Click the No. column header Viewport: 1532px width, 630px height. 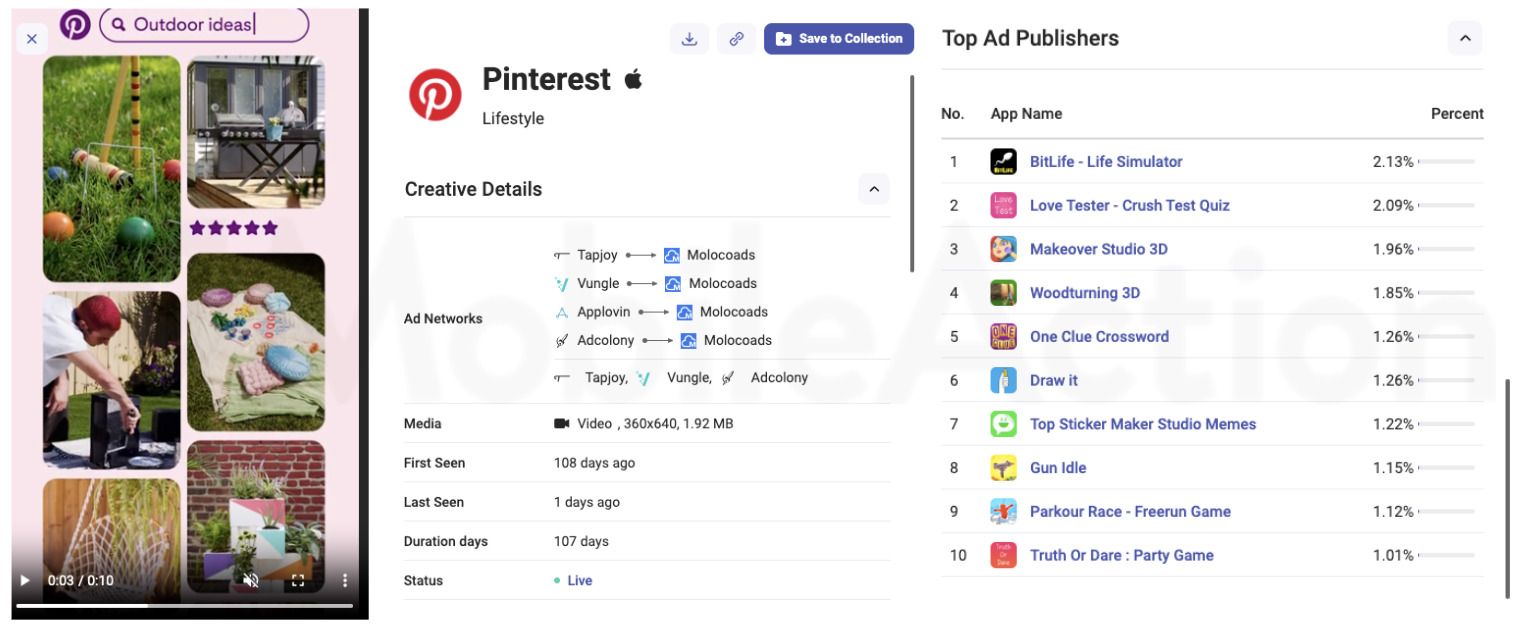coord(953,114)
